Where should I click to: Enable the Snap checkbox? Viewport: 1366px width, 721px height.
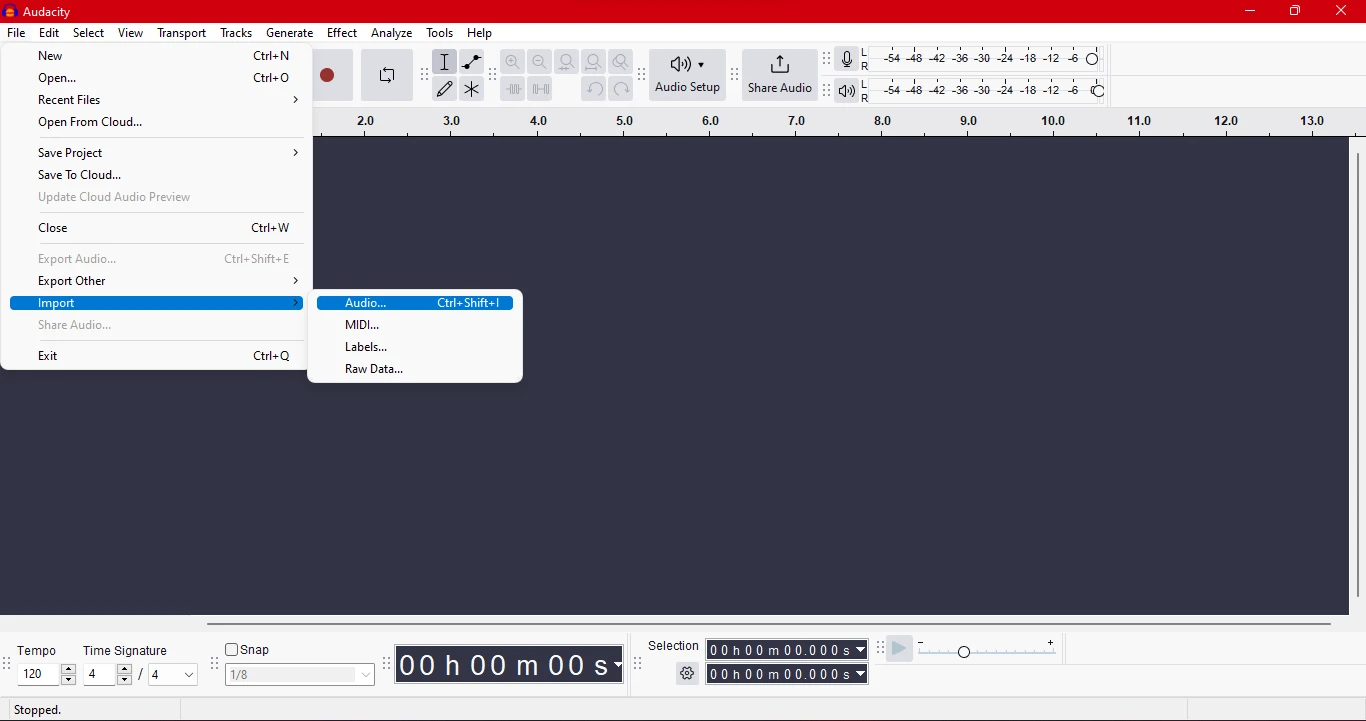pyautogui.click(x=232, y=650)
